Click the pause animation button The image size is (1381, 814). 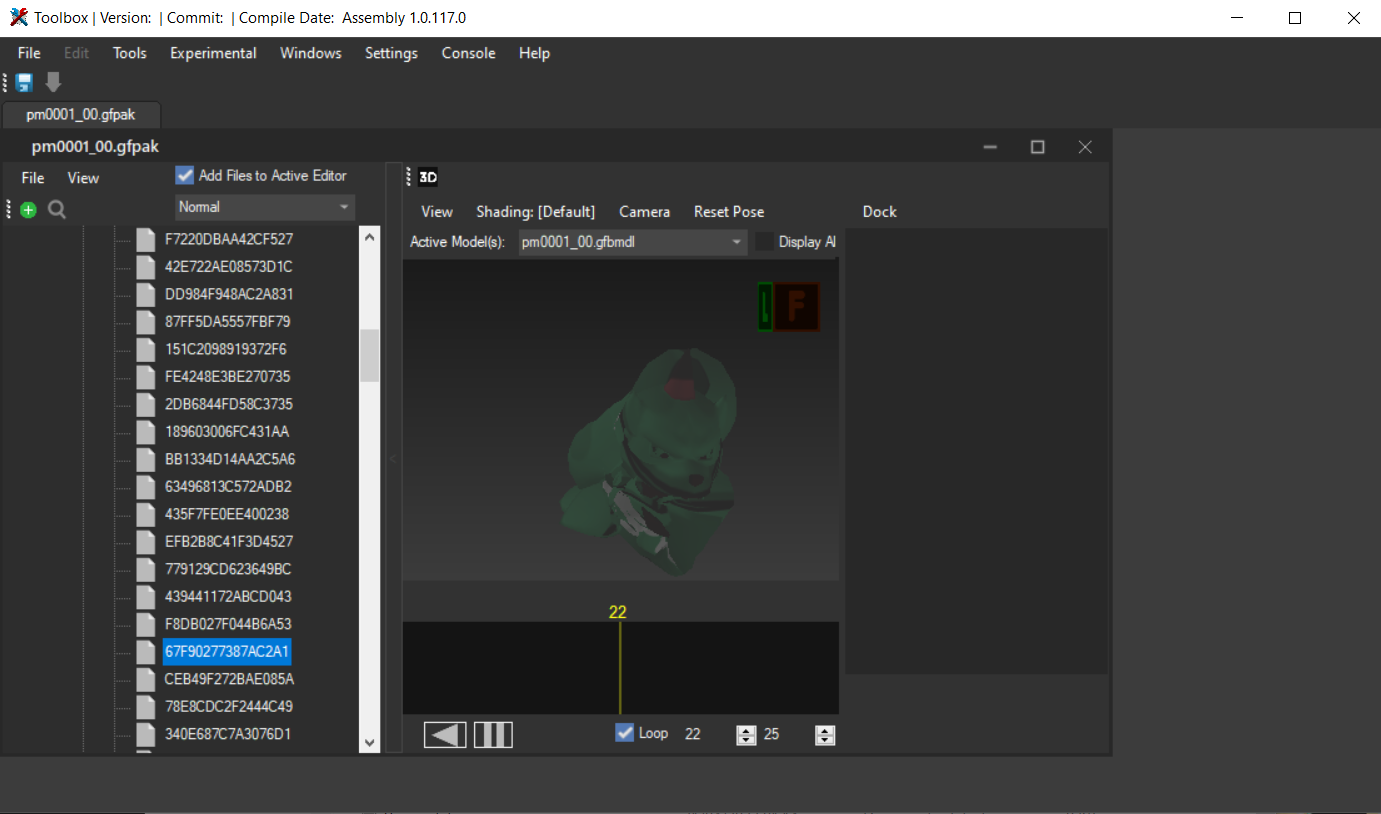[493, 735]
